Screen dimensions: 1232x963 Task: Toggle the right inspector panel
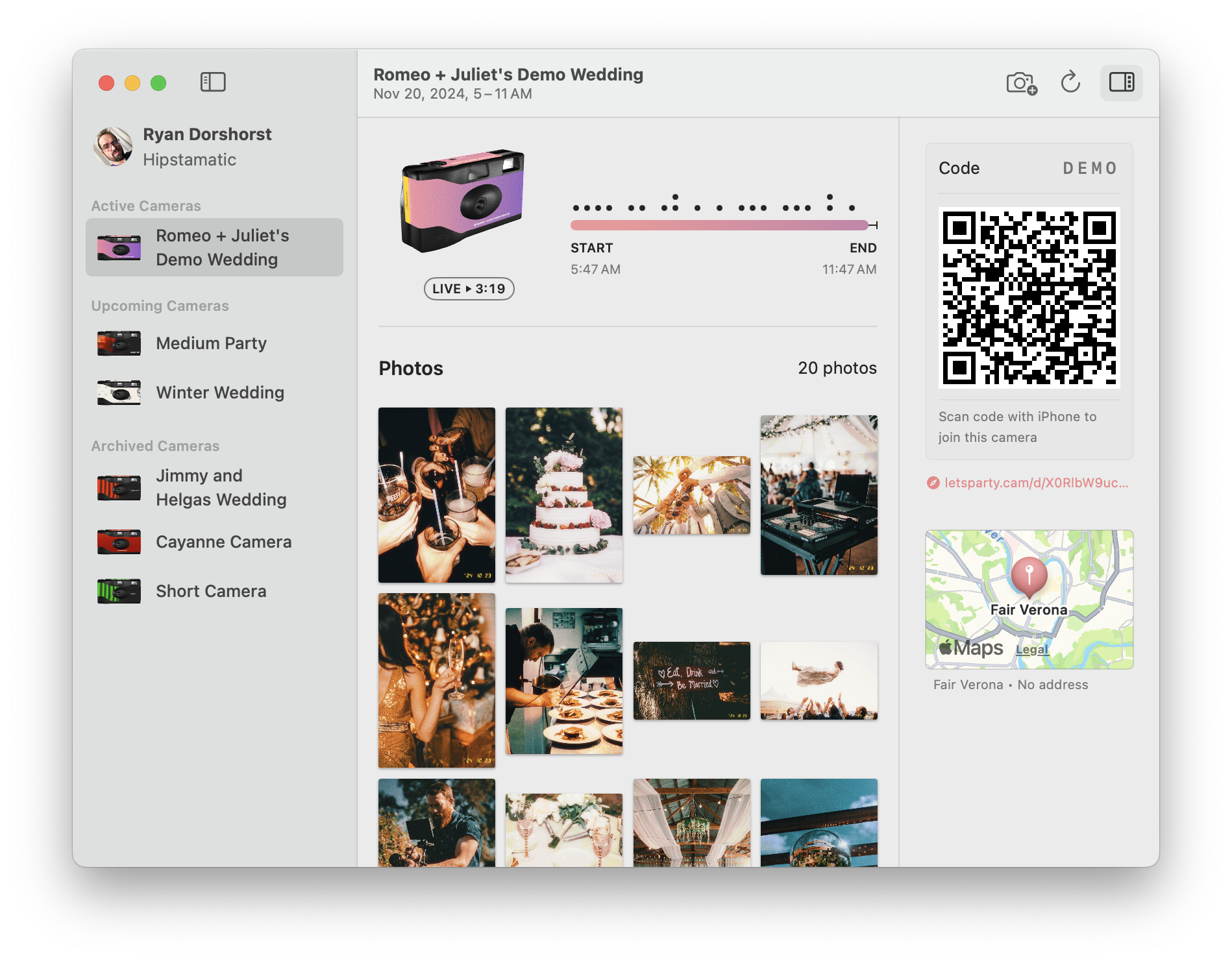(1121, 83)
